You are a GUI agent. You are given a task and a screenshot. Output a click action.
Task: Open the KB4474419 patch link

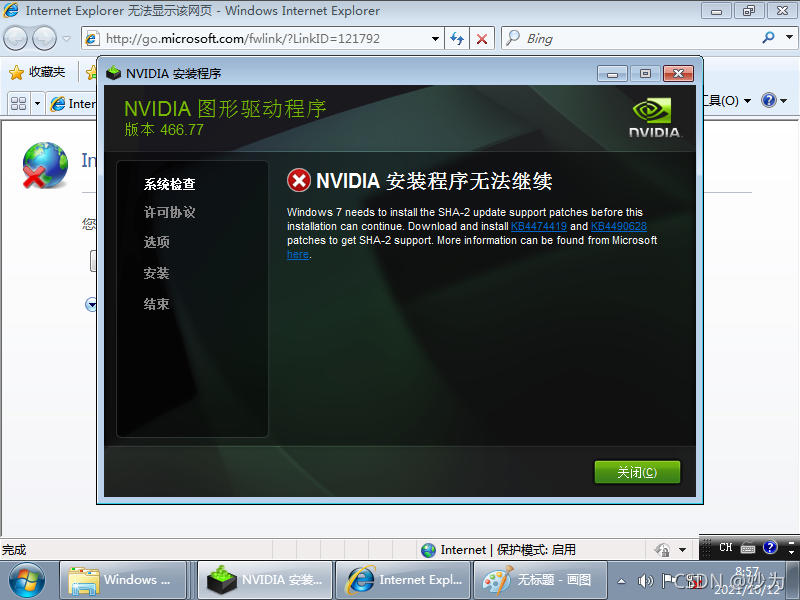point(539,226)
